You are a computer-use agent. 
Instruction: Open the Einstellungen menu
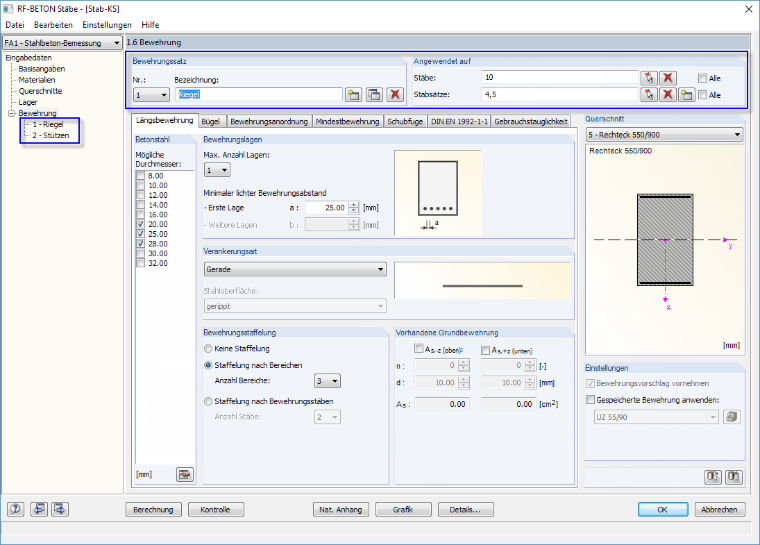coord(107,25)
